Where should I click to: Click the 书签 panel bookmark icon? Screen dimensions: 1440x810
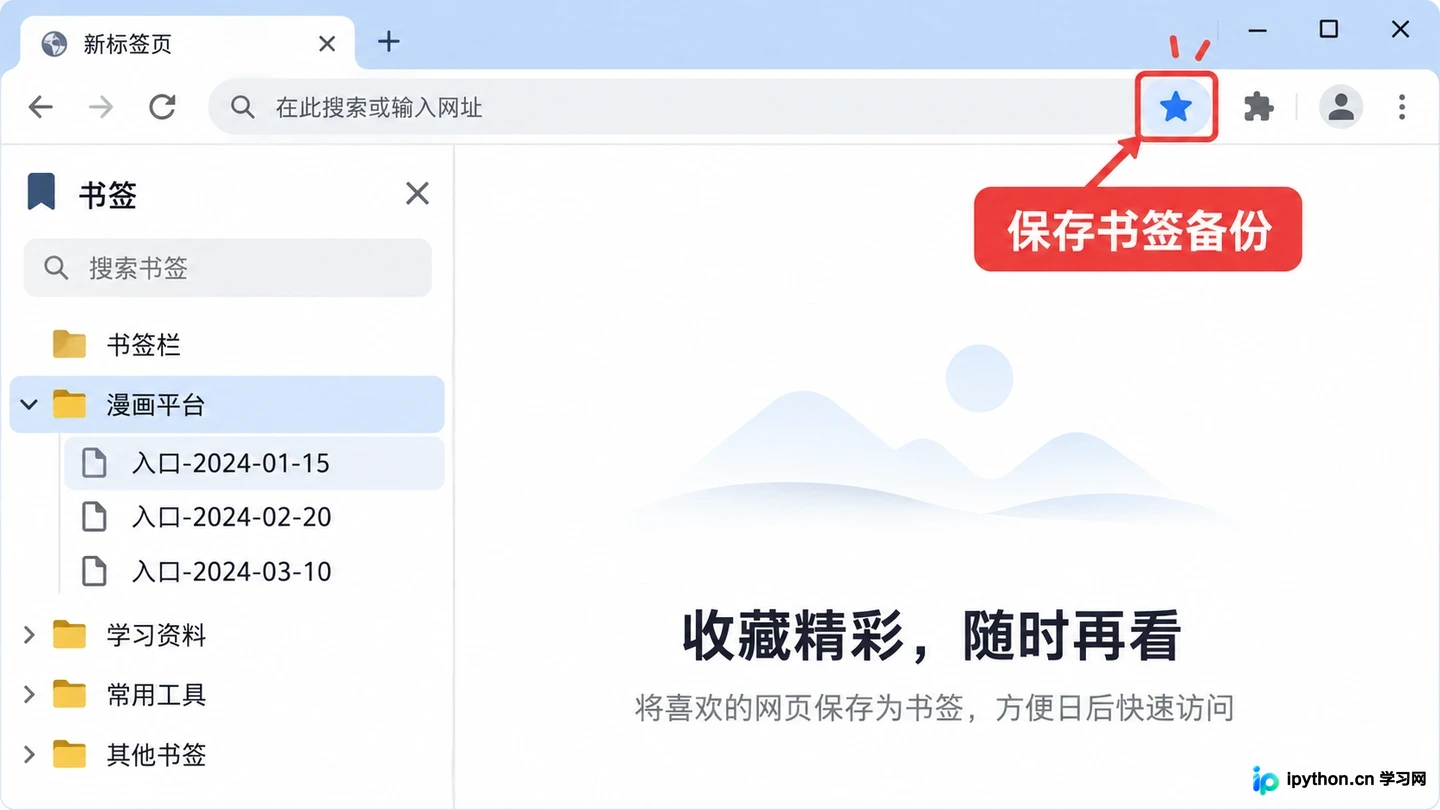coord(41,192)
